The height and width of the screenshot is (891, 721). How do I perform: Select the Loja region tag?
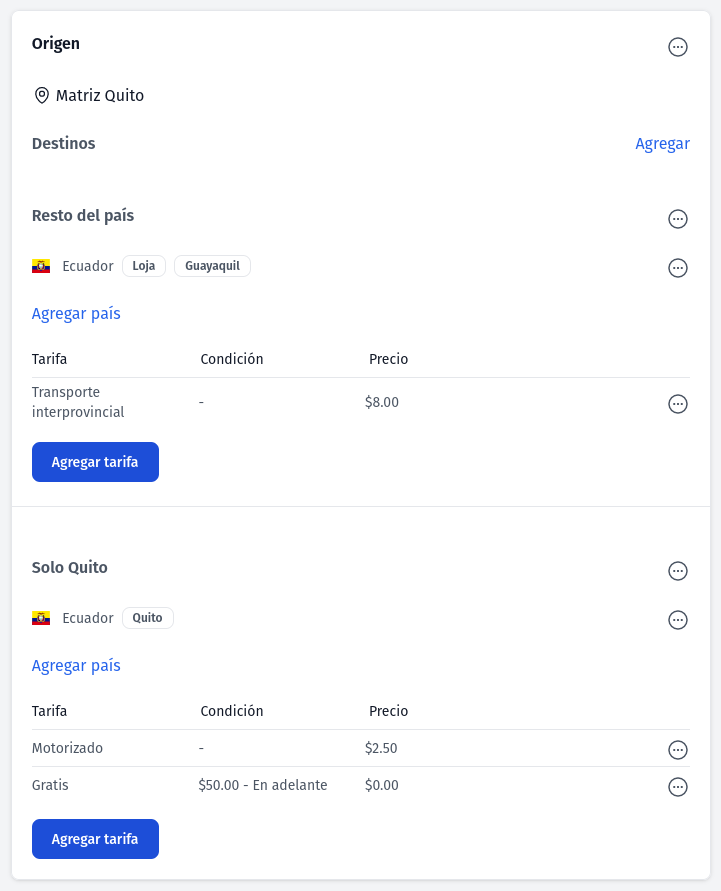144,266
